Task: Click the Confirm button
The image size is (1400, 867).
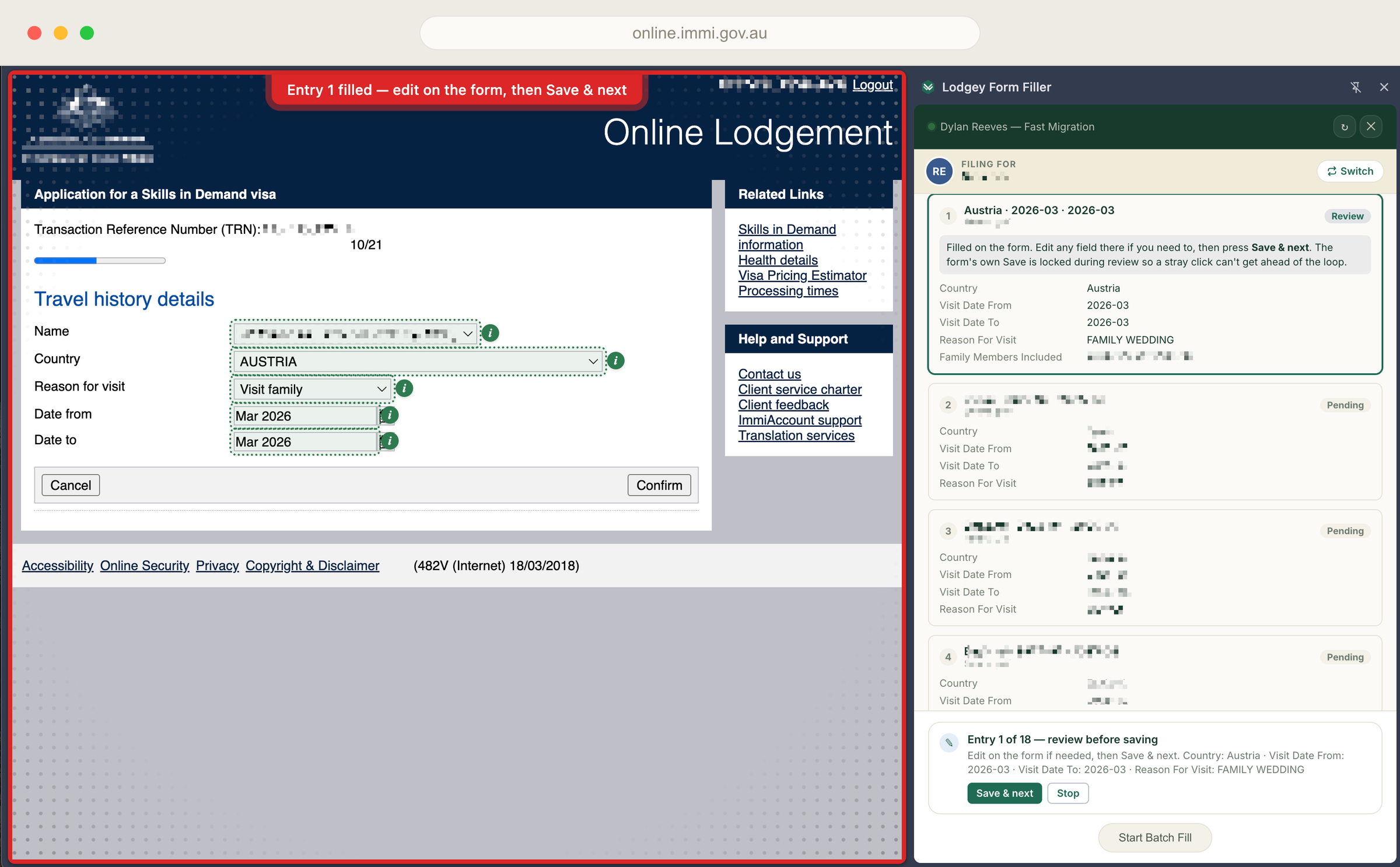Action: tap(659, 485)
